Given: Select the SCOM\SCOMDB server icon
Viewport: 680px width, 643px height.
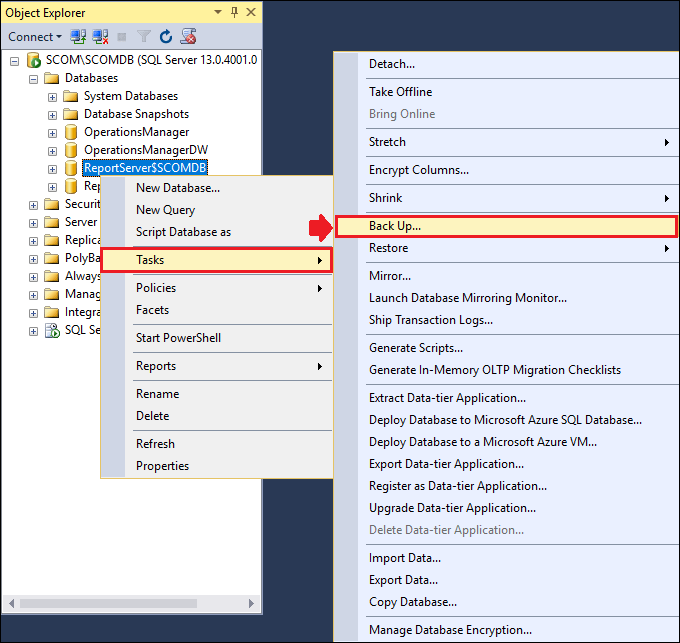Looking at the screenshot, I should (x=33, y=60).
